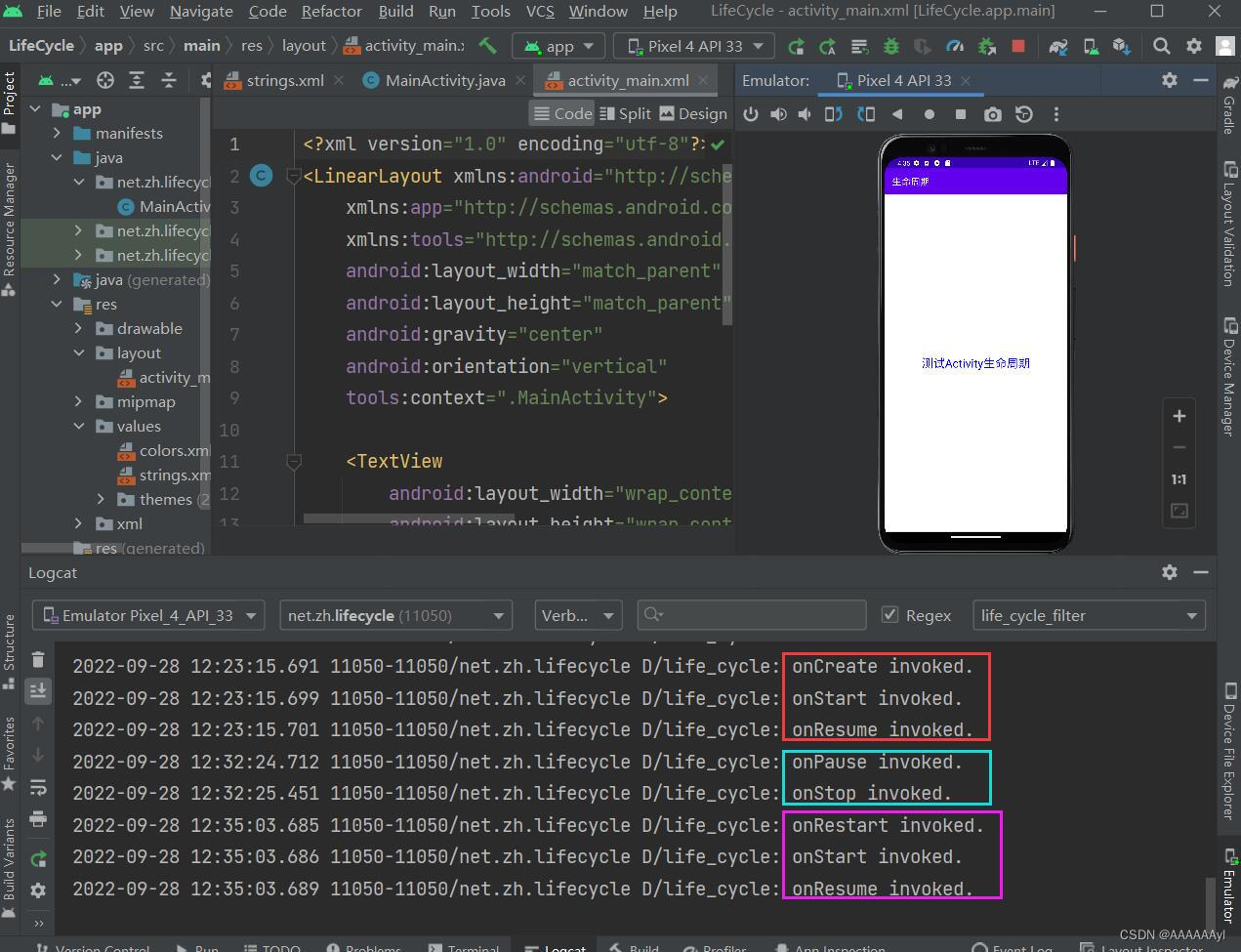Click the Logcat search input field
Viewport: 1241px width, 952px height.
tap(751, 614)
